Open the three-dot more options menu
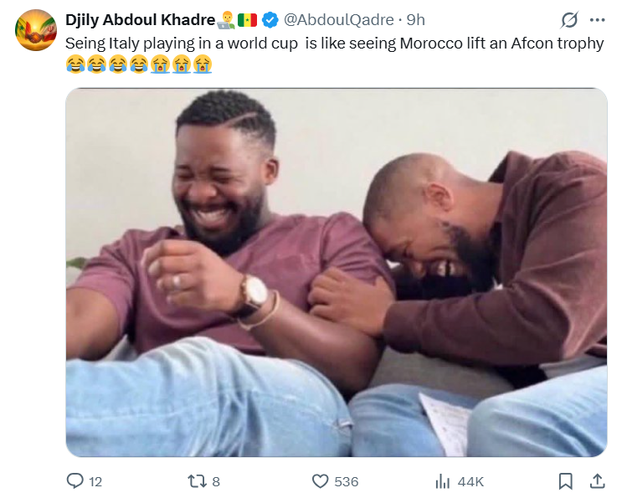622x498 pixels. [x=597, y=20]
